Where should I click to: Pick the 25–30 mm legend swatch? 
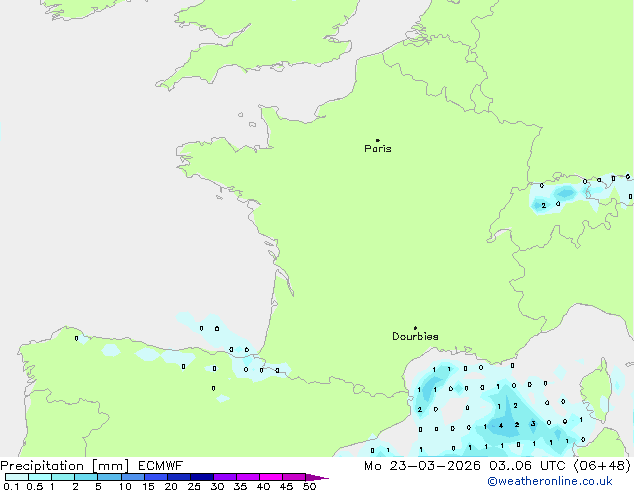tap(202, 477)
